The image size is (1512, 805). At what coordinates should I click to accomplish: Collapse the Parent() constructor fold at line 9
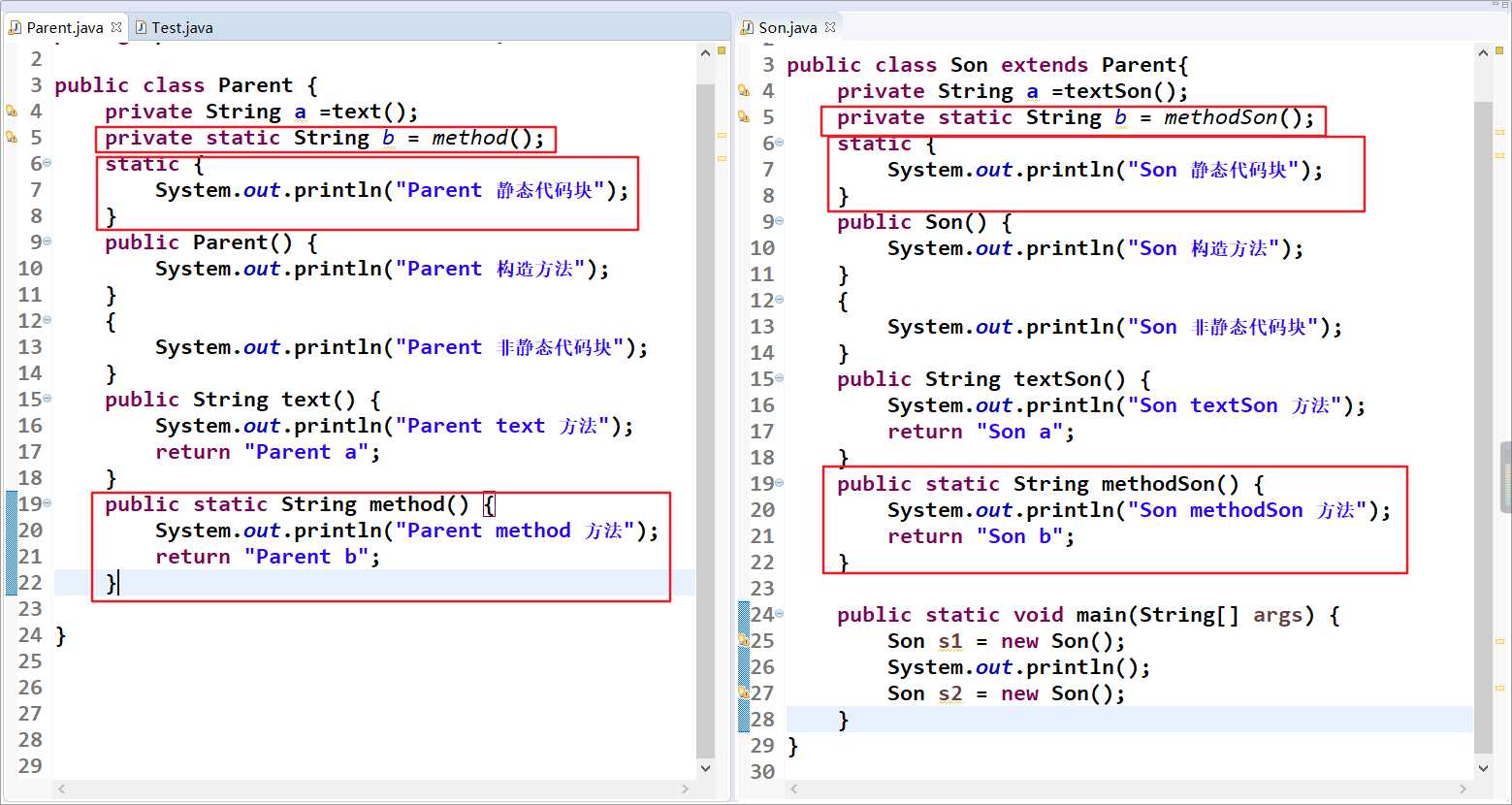point(48,241)
